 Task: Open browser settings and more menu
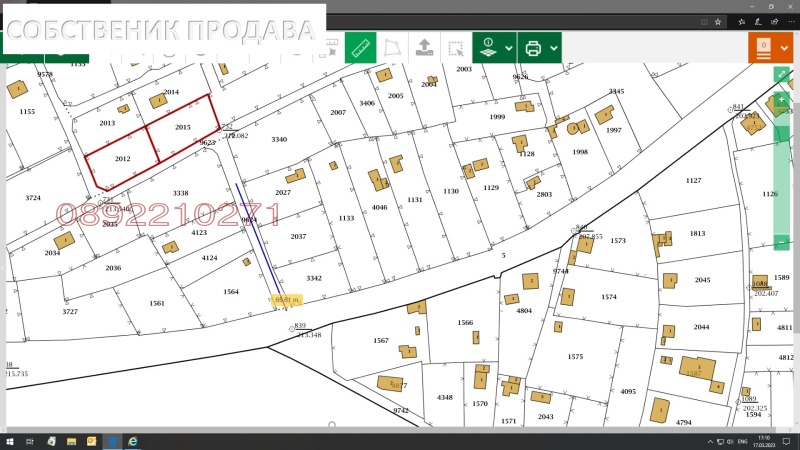(791, 22)
